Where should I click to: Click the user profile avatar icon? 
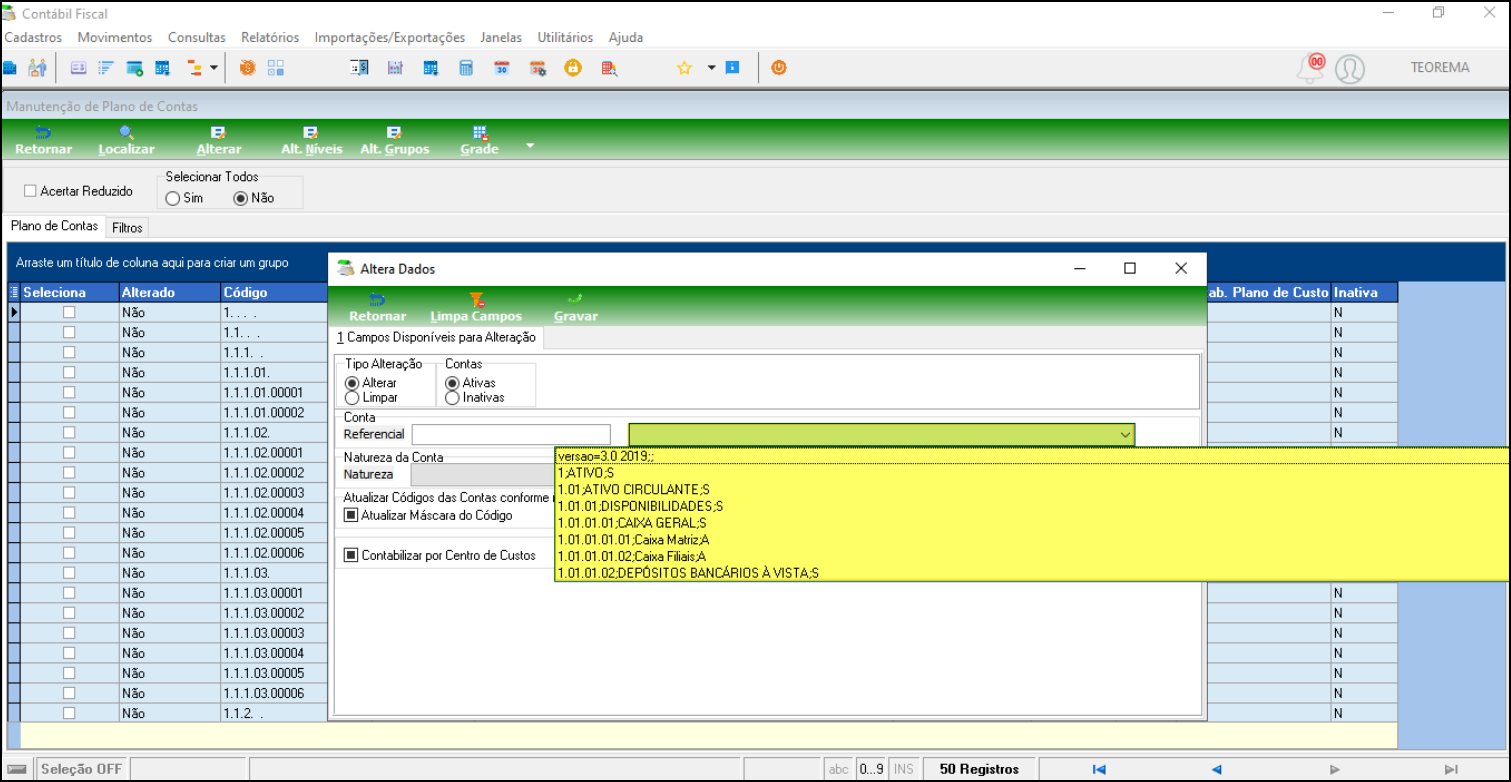pos(1350,69)
